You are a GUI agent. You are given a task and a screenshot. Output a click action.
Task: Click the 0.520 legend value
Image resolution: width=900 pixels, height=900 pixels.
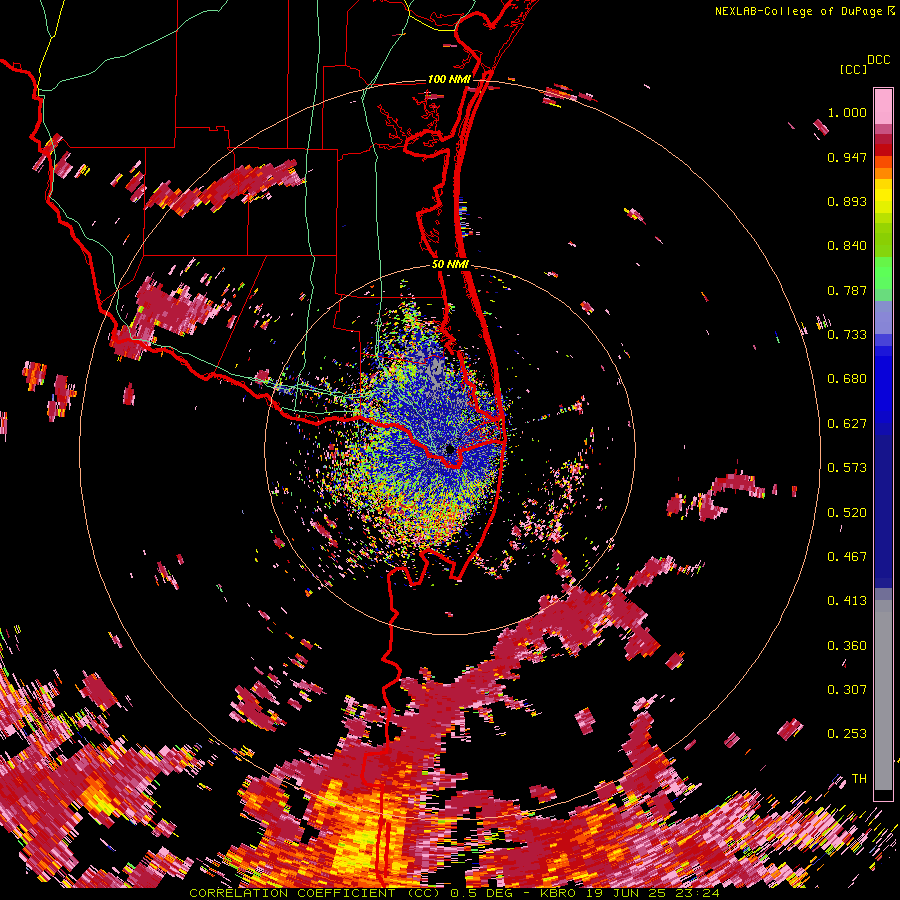coord(847,513)
